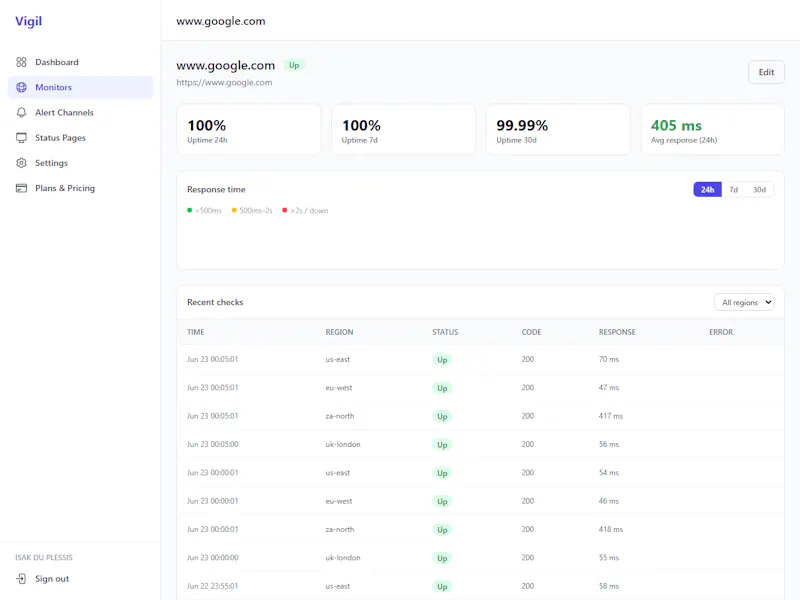The height and width of the screenshot is (600, 800).
Task: Go to Monitors in the sidebar
Action: (x=81, y=87)
